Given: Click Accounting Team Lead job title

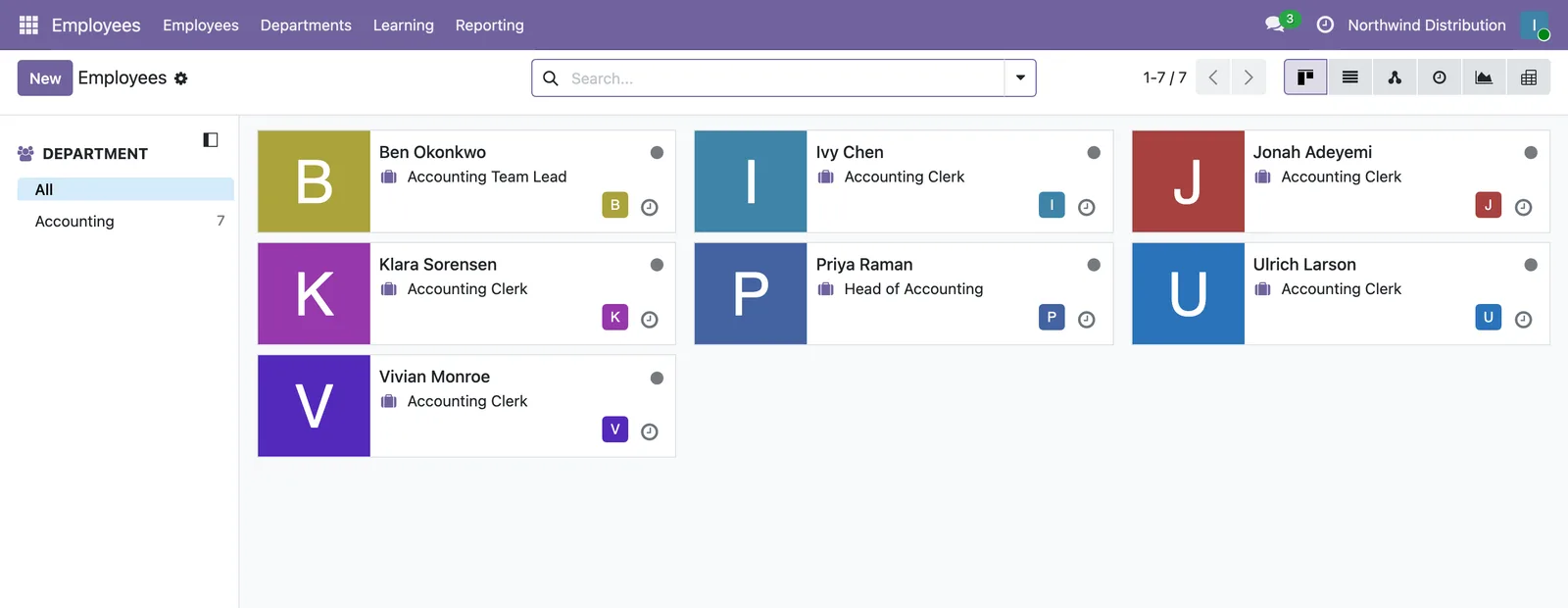Looking at the screenshot, I should pyautogui.click(x=487, y=177).
